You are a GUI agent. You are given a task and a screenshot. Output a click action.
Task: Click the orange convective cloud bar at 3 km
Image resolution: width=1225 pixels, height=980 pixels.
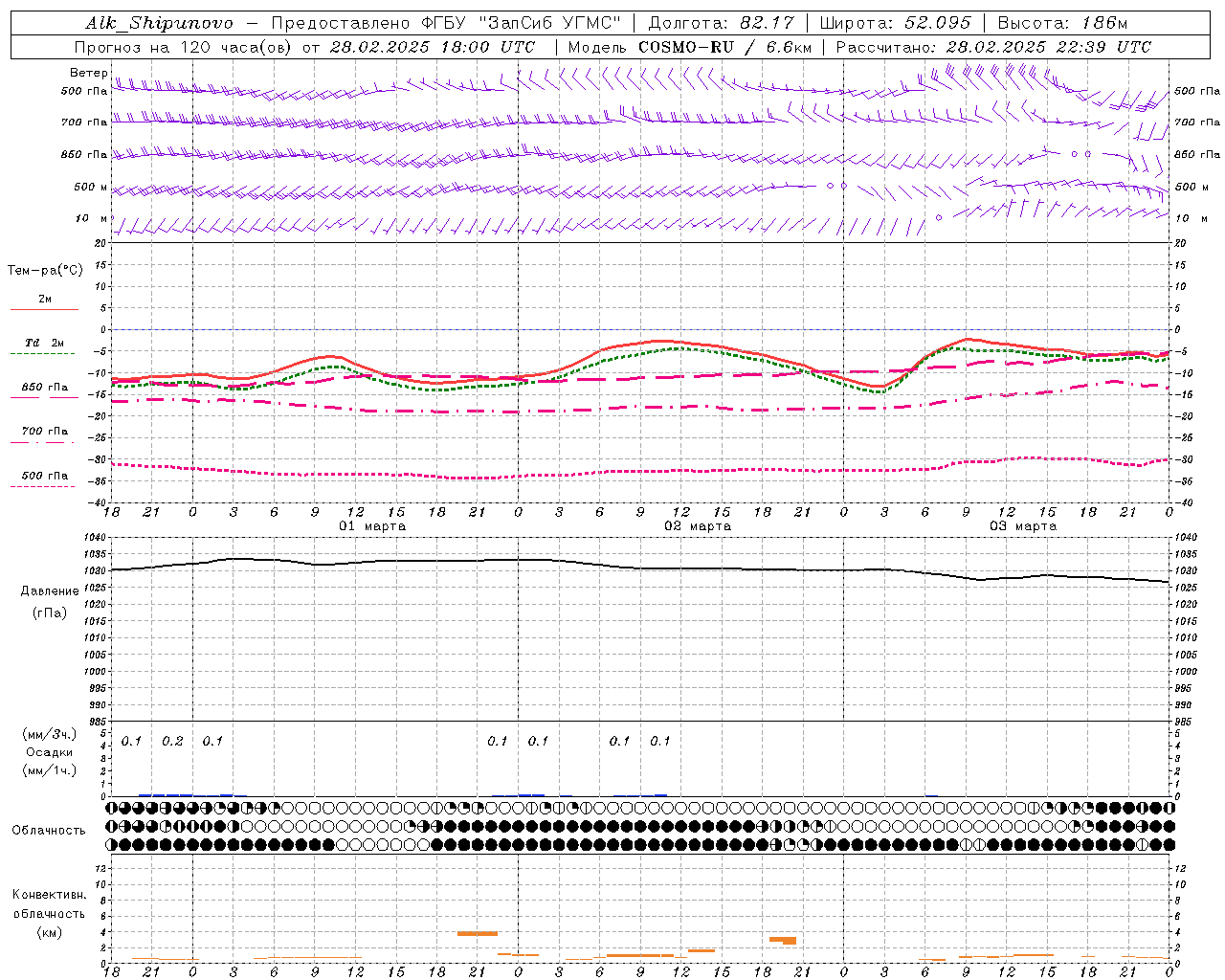783,940
